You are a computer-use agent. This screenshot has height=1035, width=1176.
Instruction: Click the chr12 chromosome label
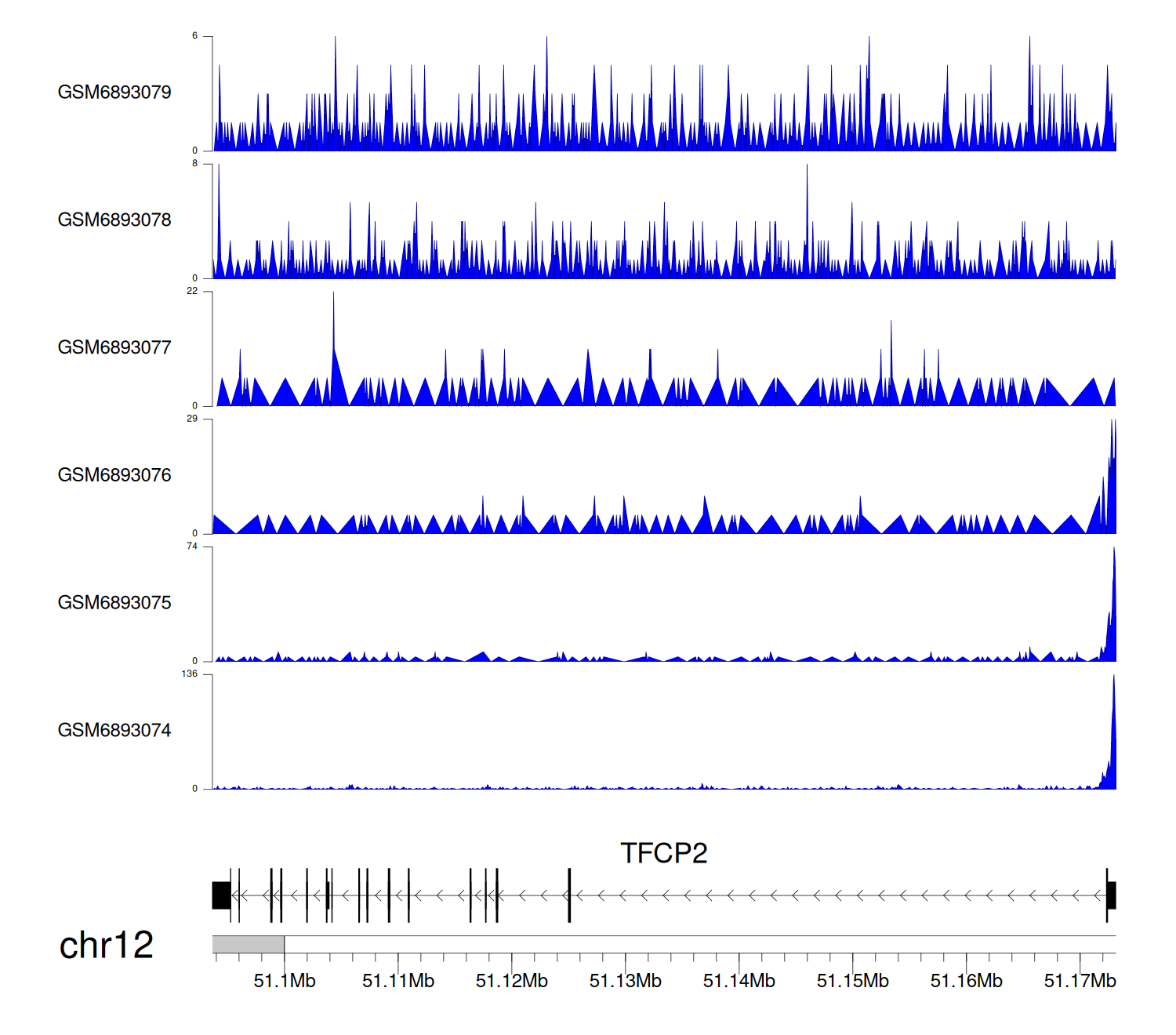point(107,946)
